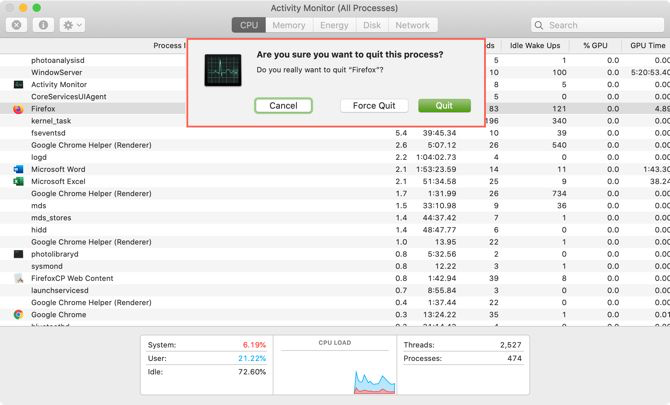Image resolution: width=670 pixels, height=405 pixels.
Task: Click the Processes count 474
Action: 514,358
